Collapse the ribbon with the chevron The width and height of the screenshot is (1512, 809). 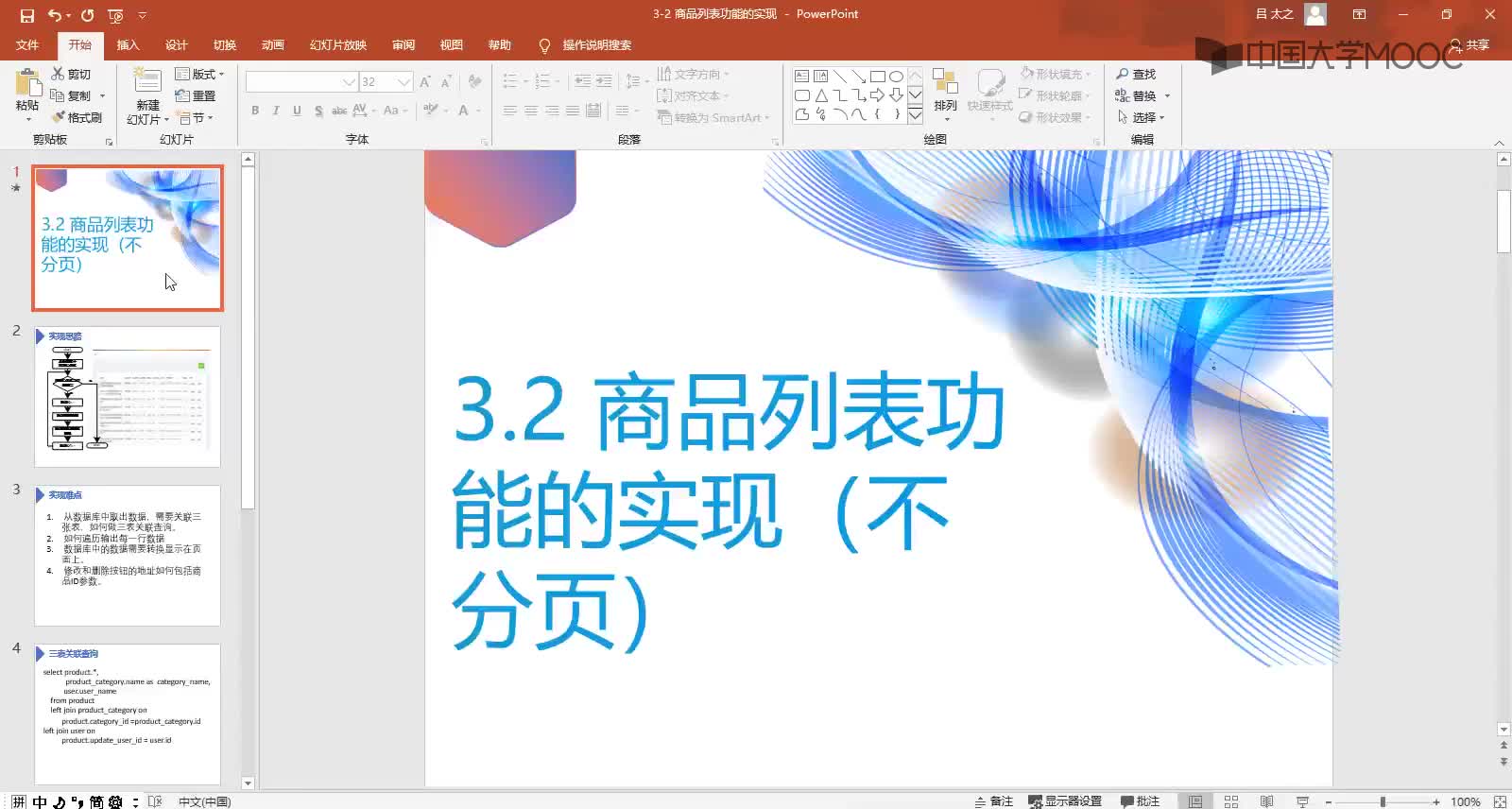(x=1500, y=142)
